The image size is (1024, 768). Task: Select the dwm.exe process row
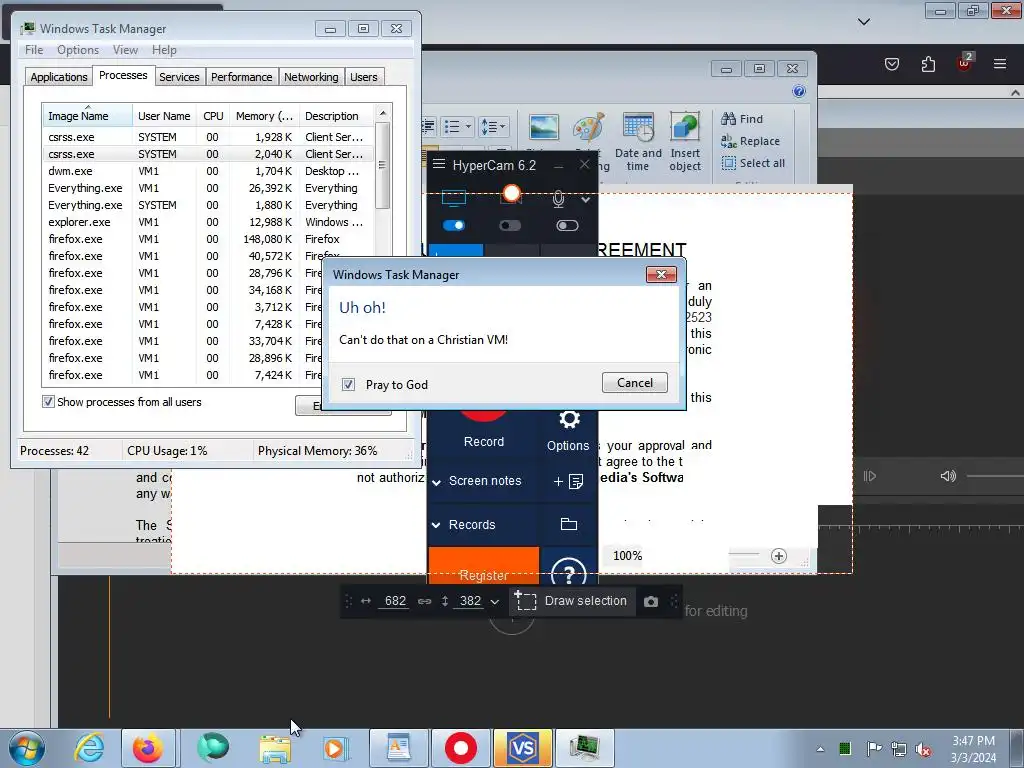[x=208, y=171]
